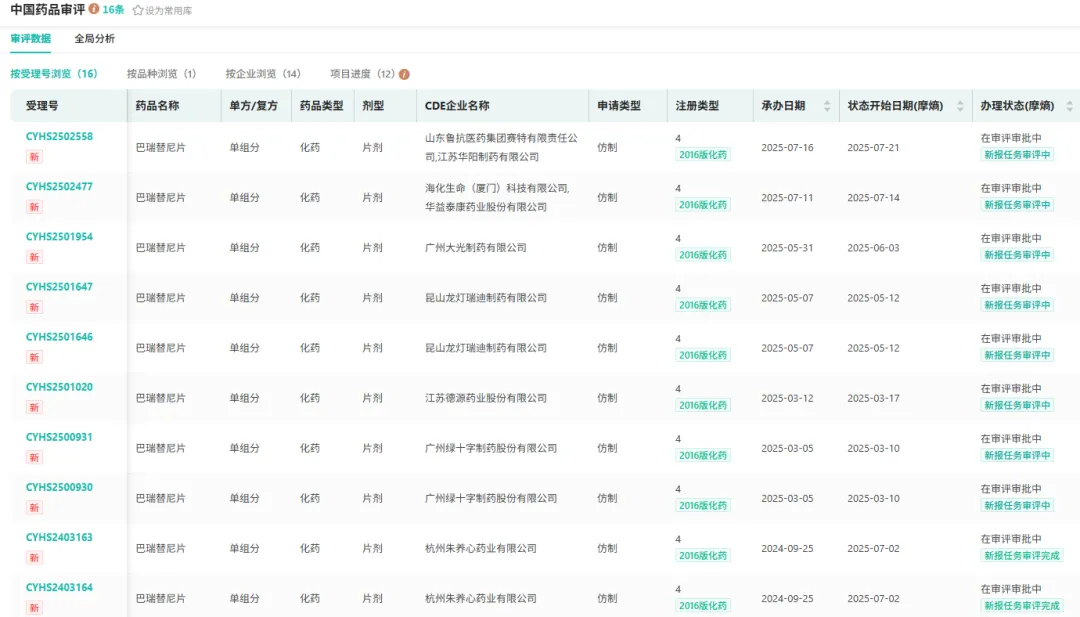The image size is (1080, 617).
Task: Click the star icon for 设为常用库
Action: coord(138,10)
